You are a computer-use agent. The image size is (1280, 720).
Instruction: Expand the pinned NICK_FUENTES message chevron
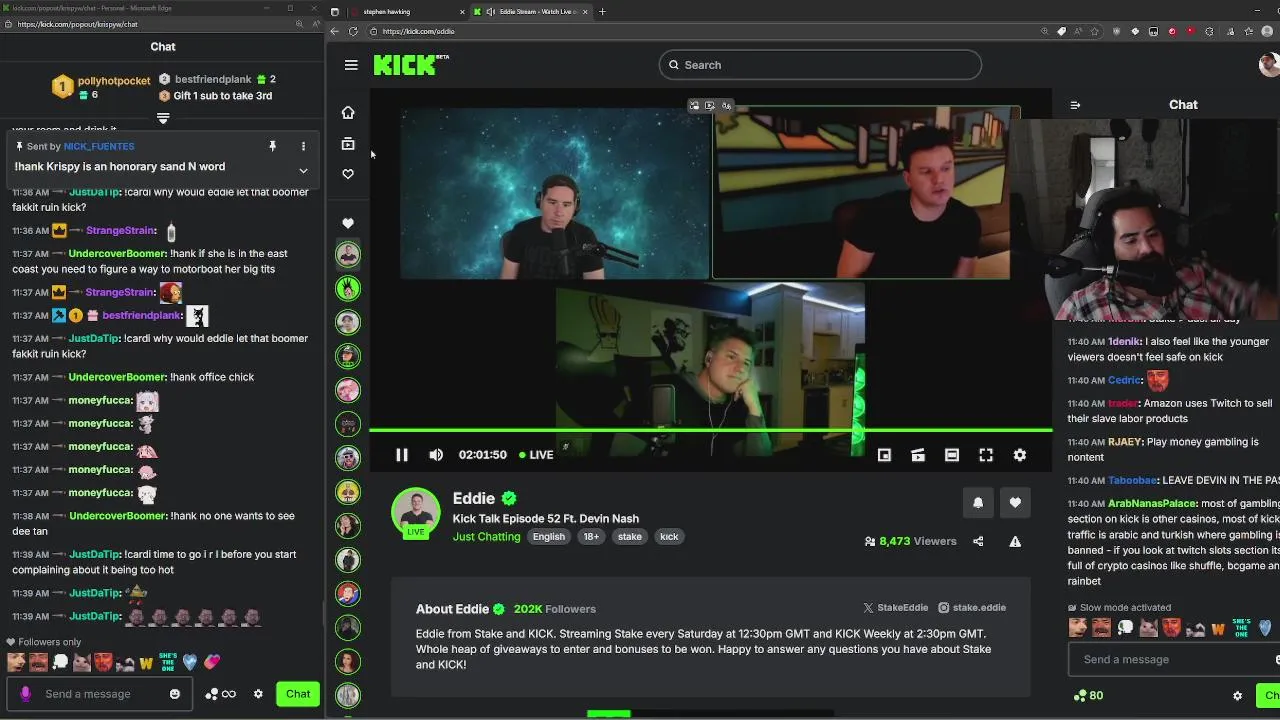click(x=303, y=171)
